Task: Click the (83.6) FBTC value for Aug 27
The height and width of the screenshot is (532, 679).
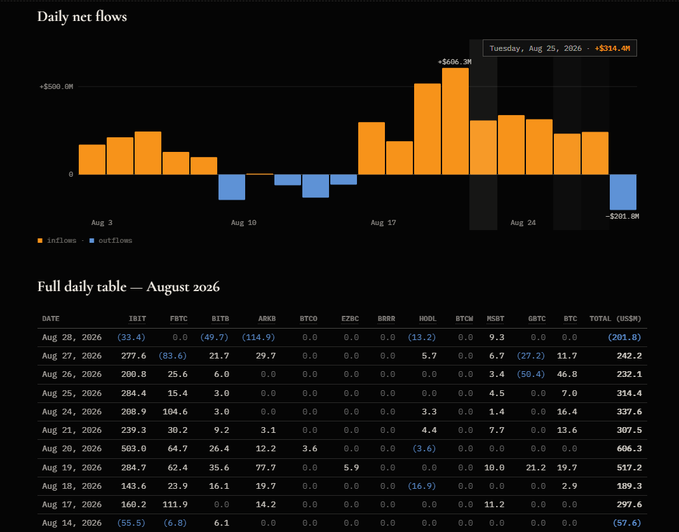Action: point(173,356)
